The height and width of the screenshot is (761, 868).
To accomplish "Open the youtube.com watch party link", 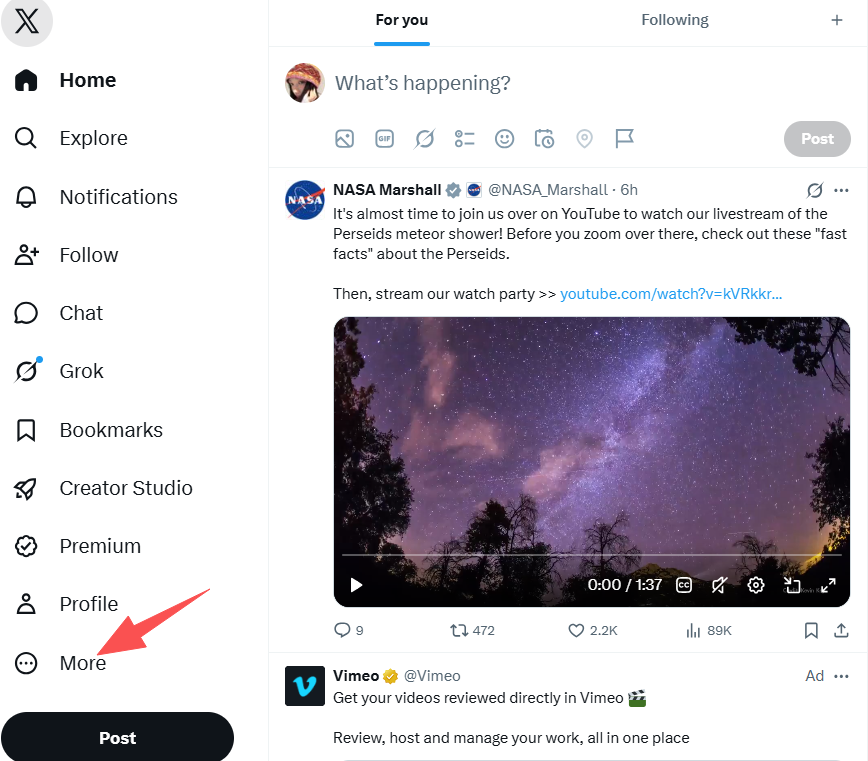I will coord(671,294).
